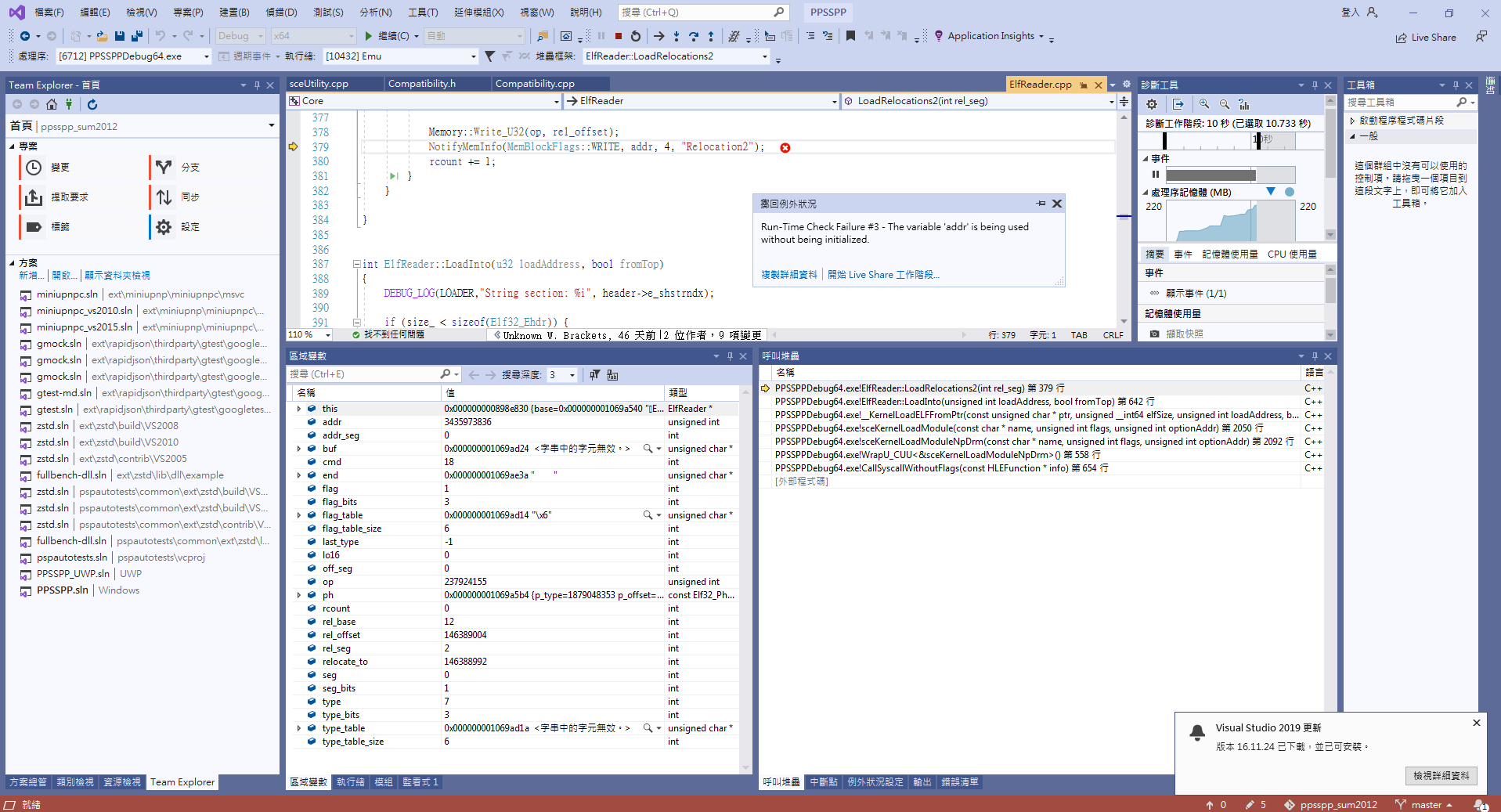The width and height of the screenshot is (1501, 812).
Task: Click the editor split window icon
Action: tap(1124, 101)
